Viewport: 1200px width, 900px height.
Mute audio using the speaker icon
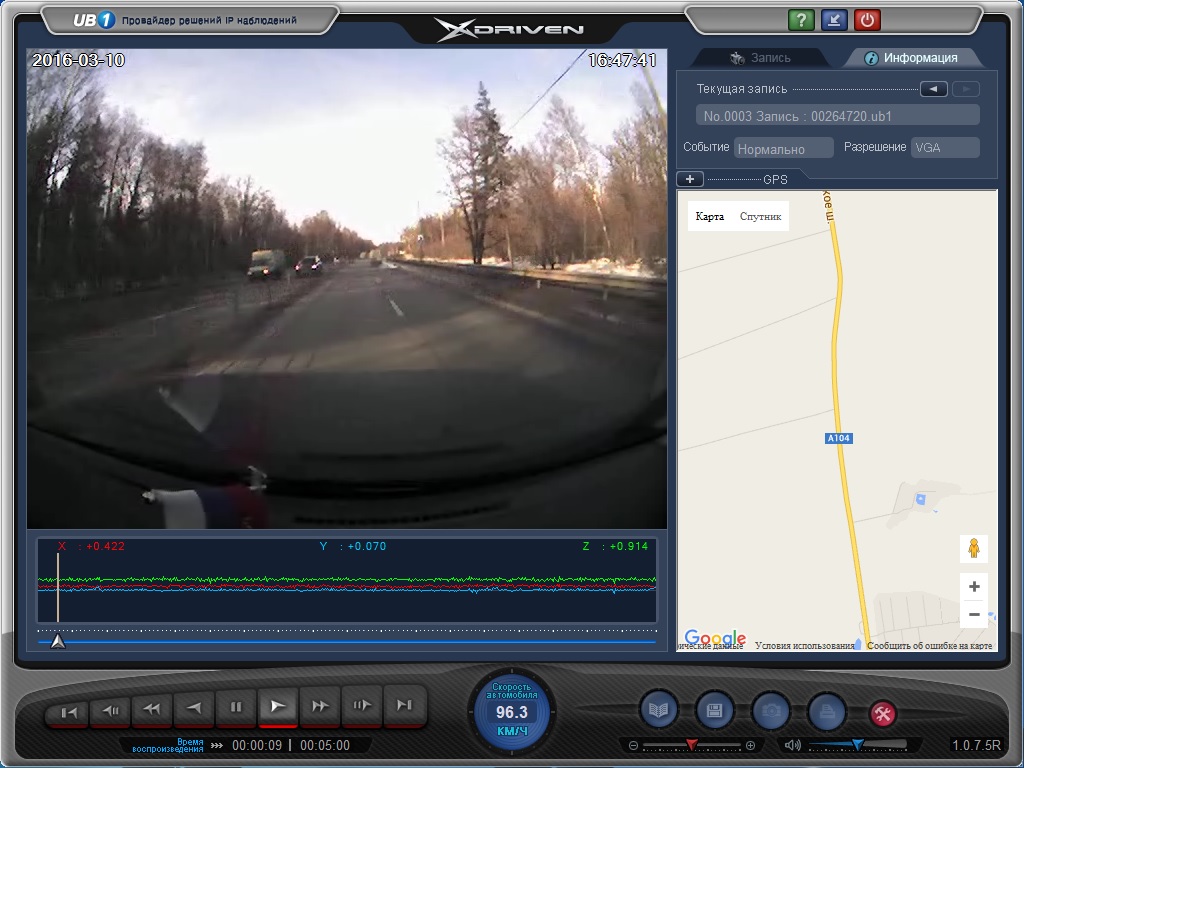793,745
